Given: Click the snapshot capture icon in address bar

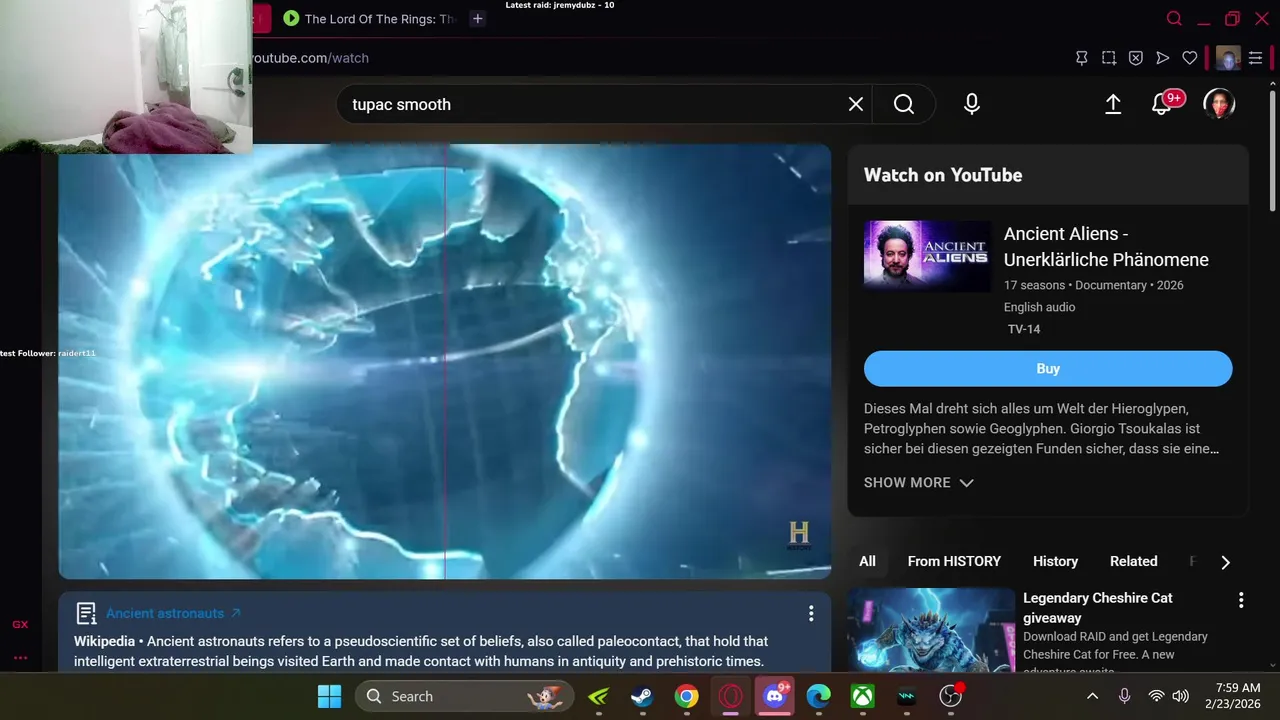Looking at the screenshot, I should tap(1109, 58).
